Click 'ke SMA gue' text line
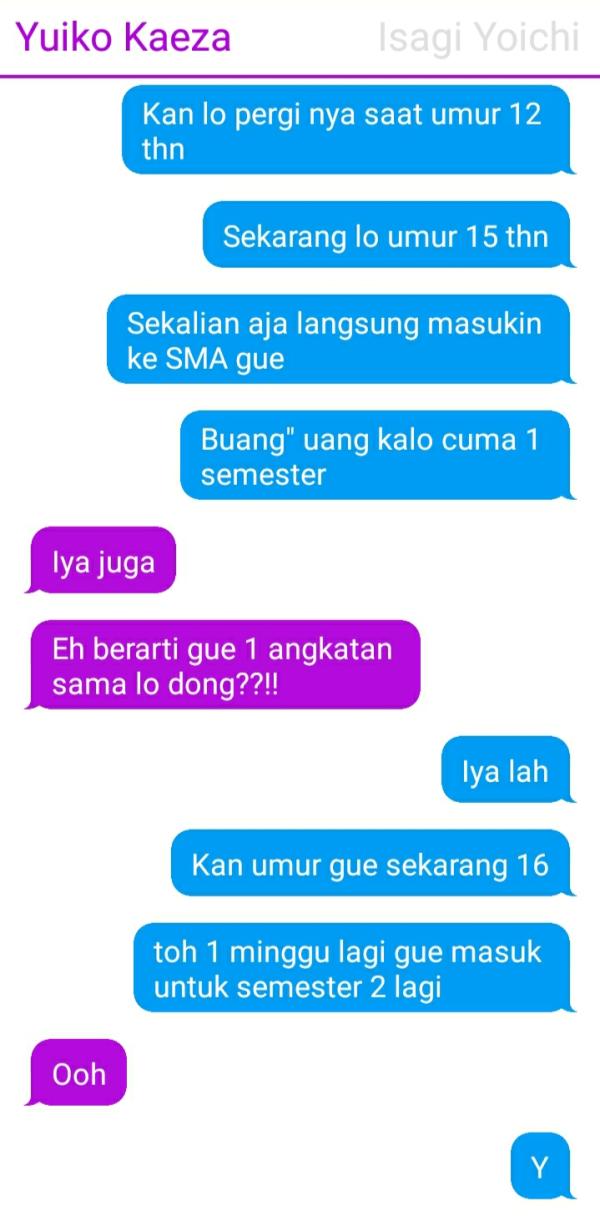The height and width of the screenshot is (1221, 600). tap(206, 360)
